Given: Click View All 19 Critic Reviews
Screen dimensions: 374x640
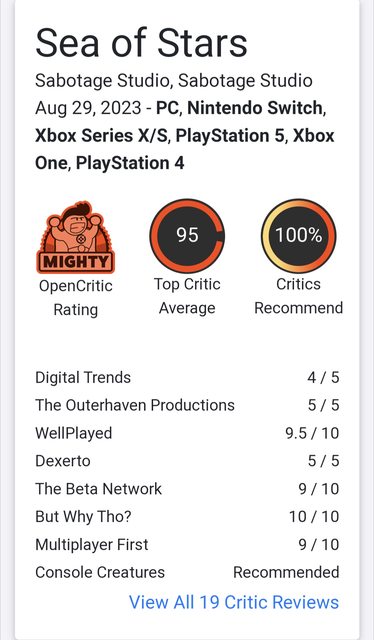Looking at the screenshot, I should coord(234,602).
